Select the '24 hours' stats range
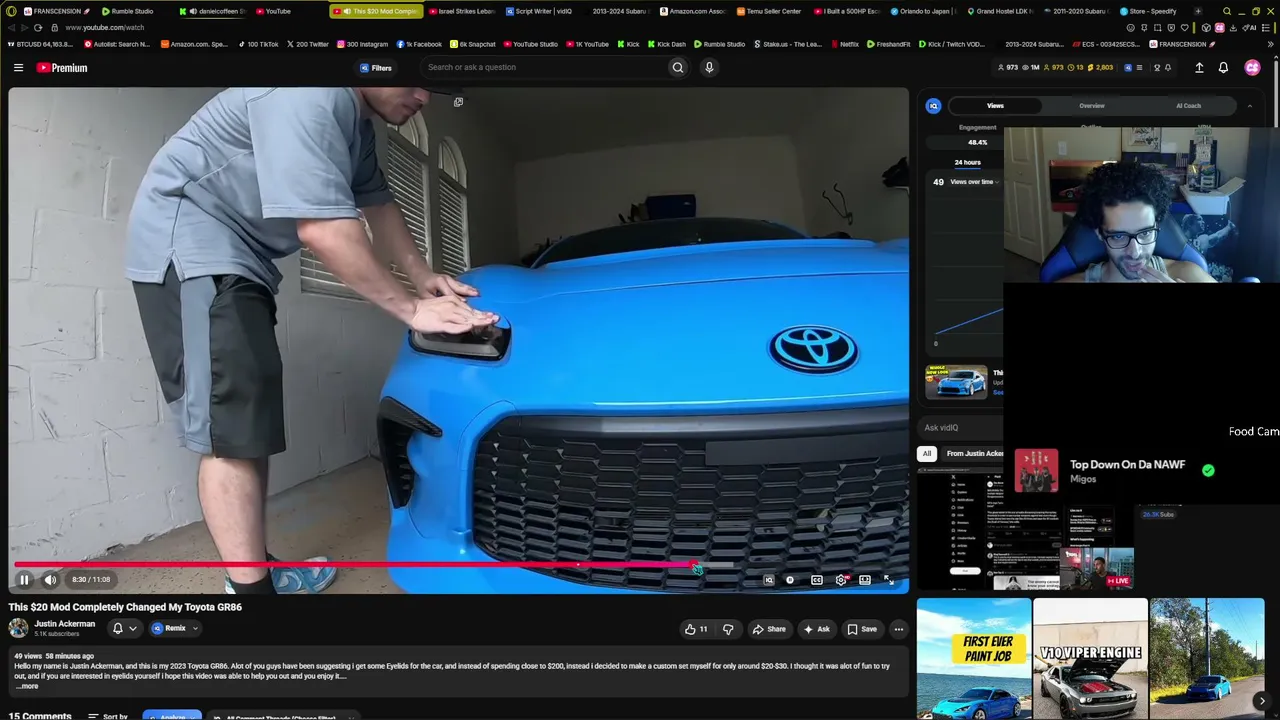The height and width of the screenshot is (720, 1280). point(967,162)
